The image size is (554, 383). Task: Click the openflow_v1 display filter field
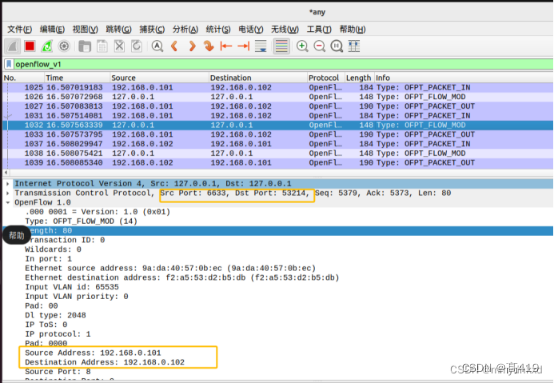pos(283,64)
